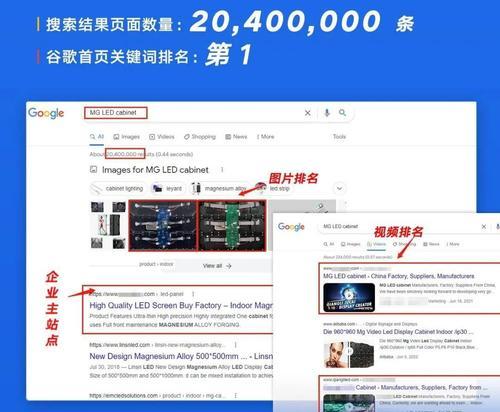Select the leyard image chip
The image size is (500, 412).
point(168,189)
